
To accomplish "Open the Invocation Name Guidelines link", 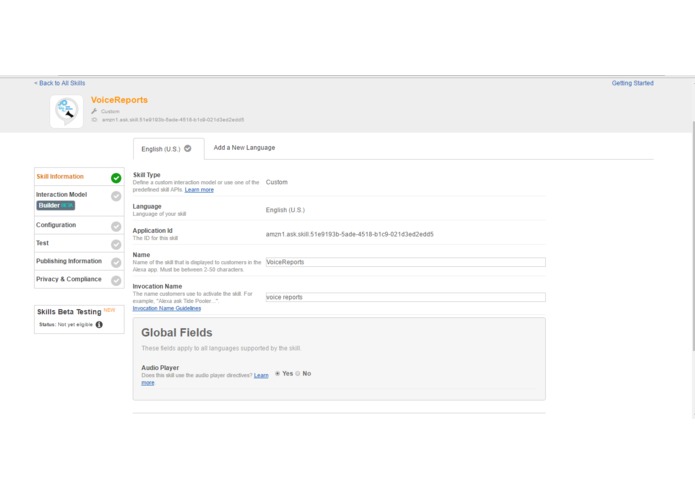I will click(x=167, y=308).
